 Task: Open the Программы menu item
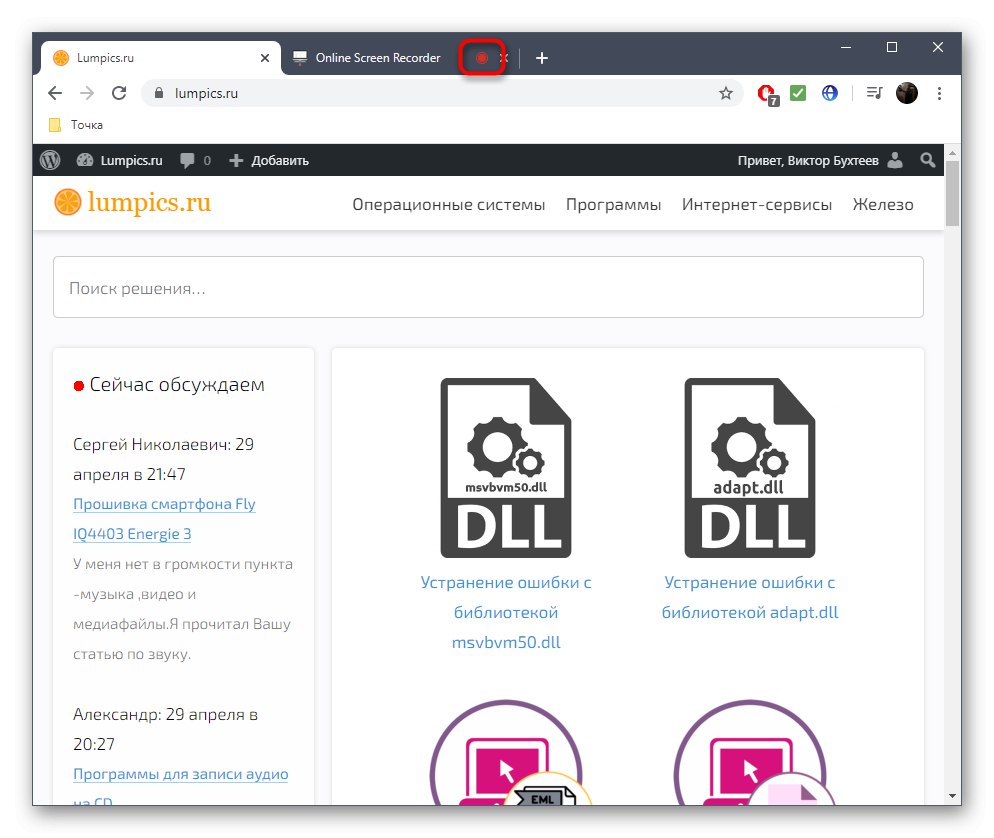[613, 205]
